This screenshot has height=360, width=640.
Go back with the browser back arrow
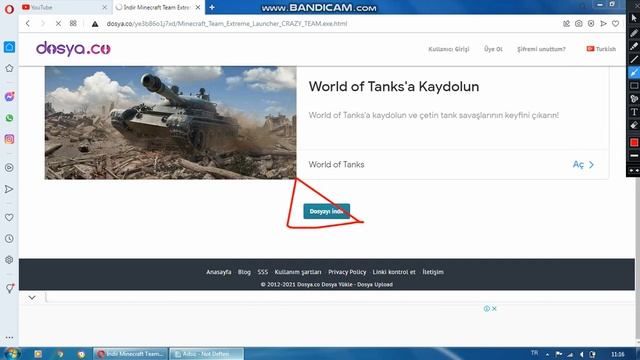(28, 24)
